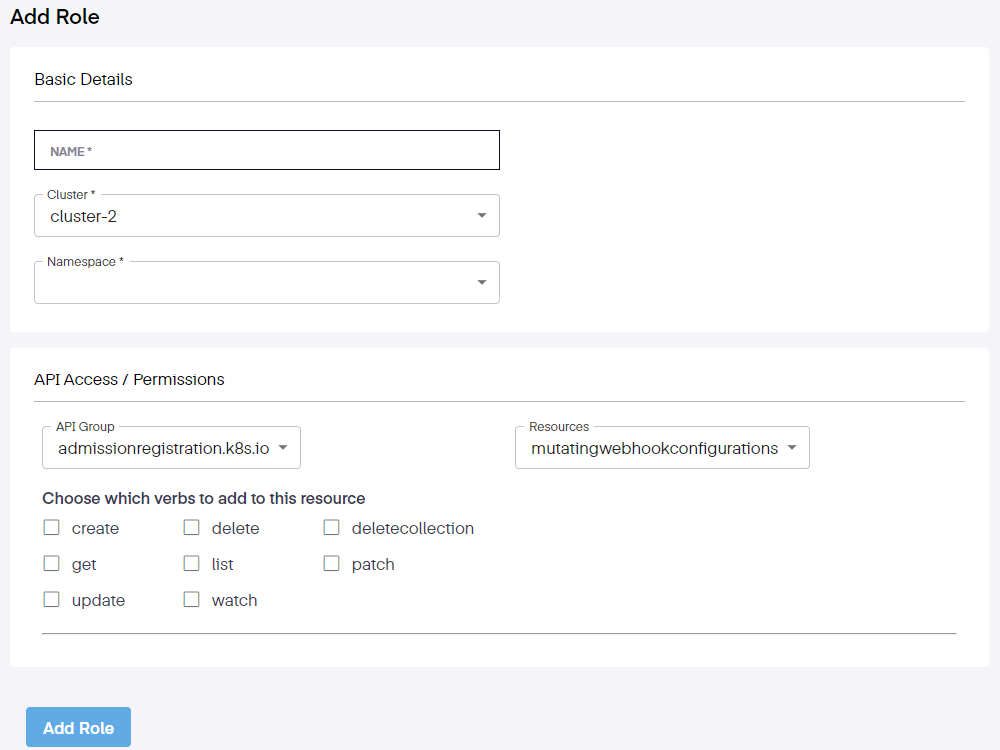
Task: Check the update verb checkbox
Action: coord(52,600)
